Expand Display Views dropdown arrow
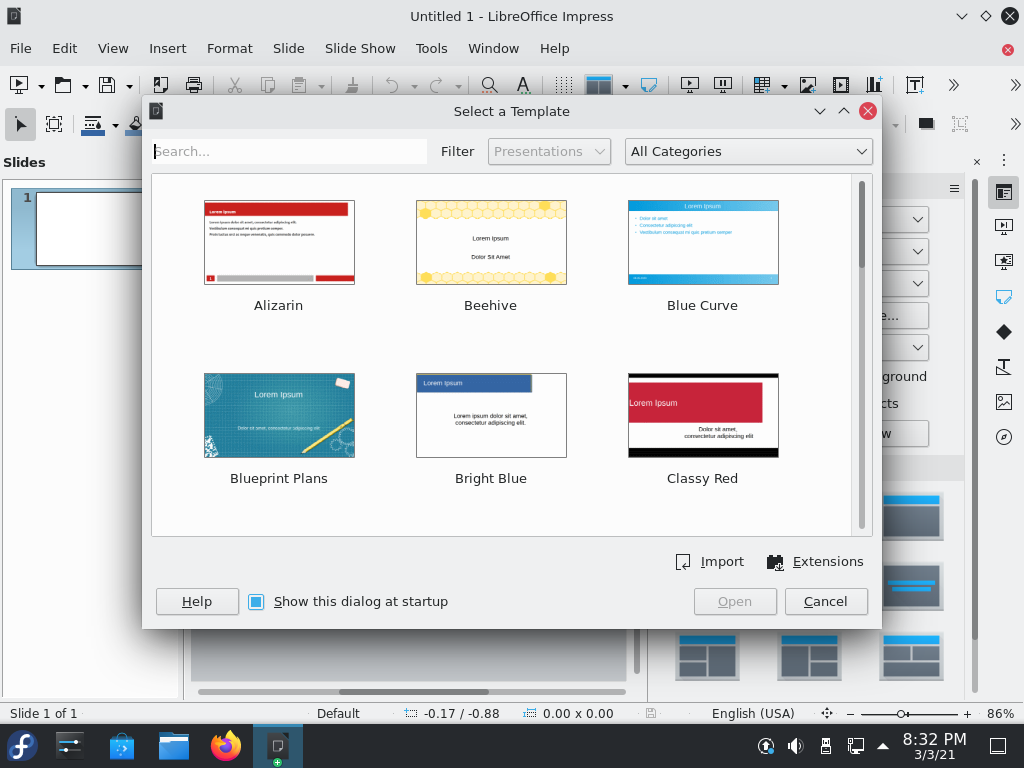1024x768 pixels. (625, 86)
